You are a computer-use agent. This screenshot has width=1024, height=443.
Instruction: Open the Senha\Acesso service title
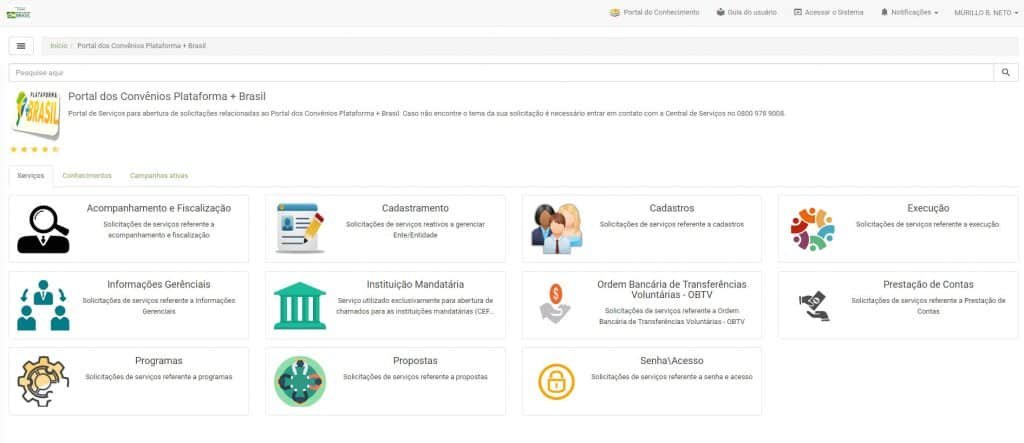(672, 361)
